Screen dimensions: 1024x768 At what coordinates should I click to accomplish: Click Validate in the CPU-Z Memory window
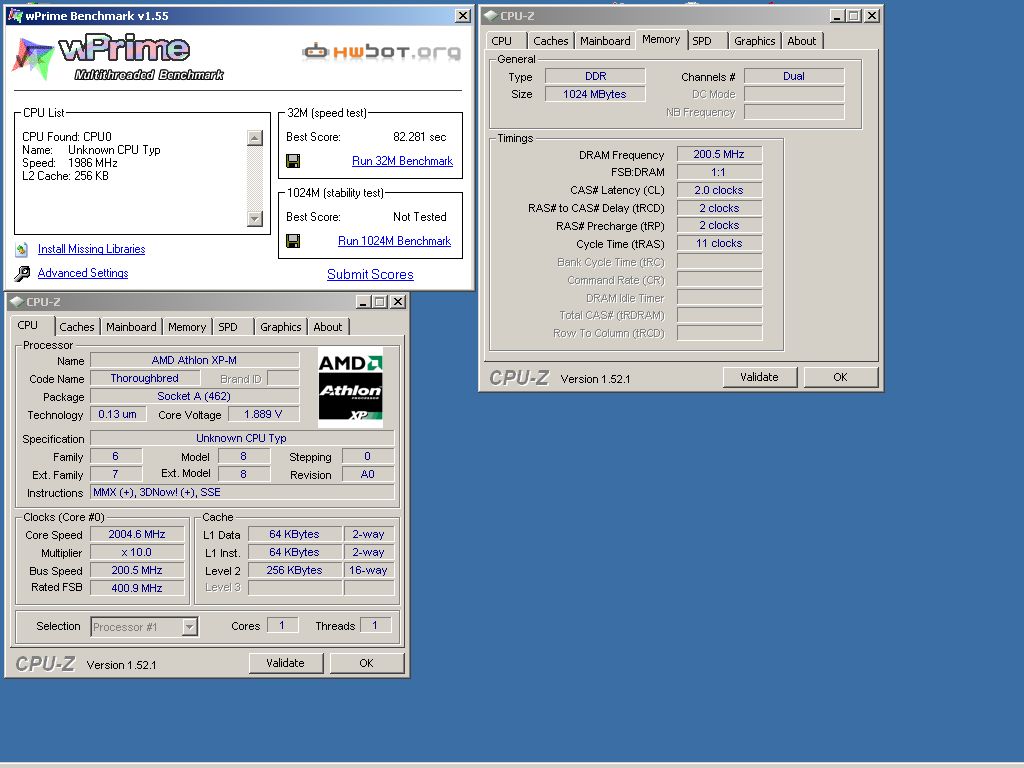click(x=760, y=377)
